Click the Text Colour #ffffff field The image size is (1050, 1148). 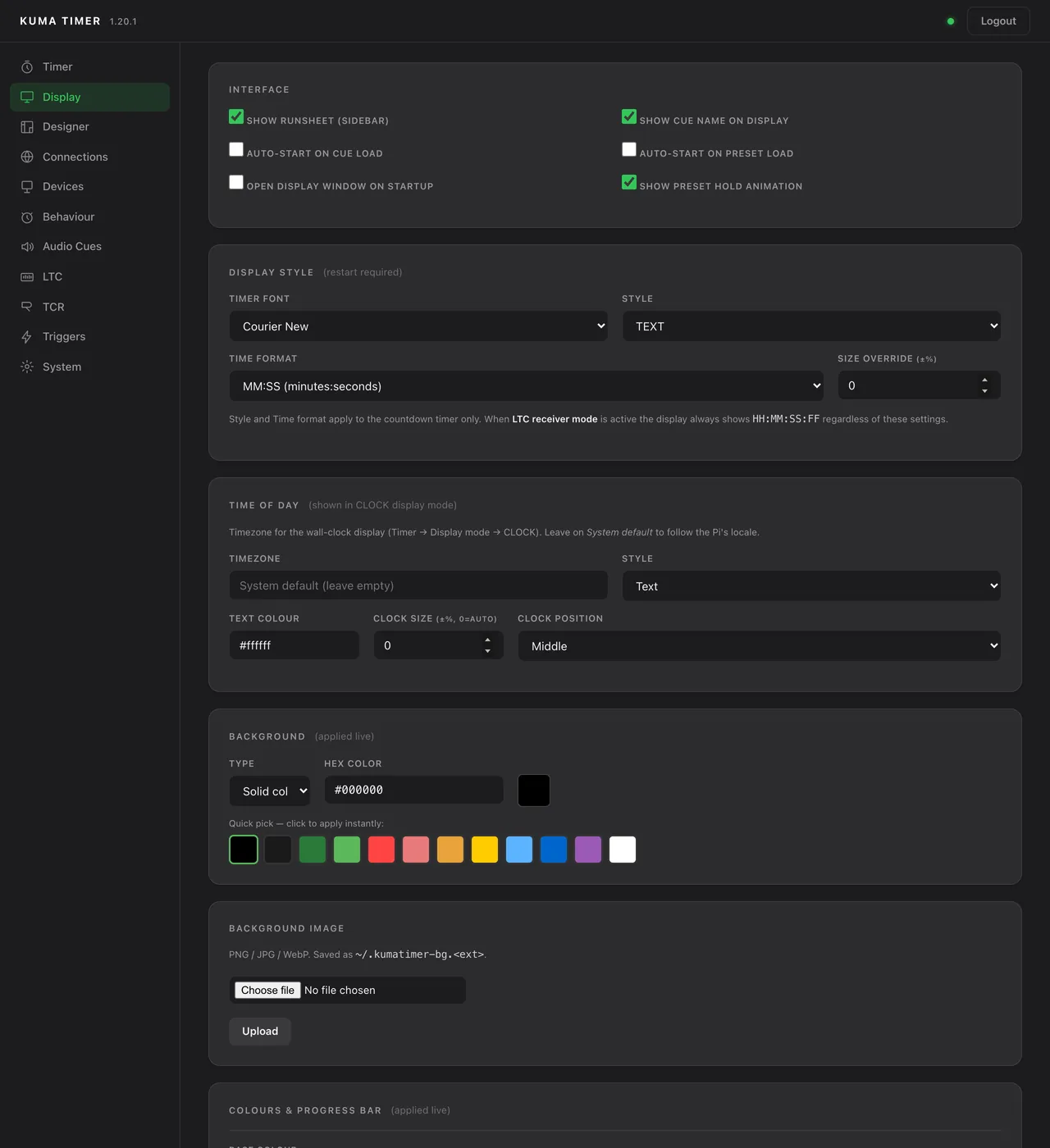click(294, 645)
